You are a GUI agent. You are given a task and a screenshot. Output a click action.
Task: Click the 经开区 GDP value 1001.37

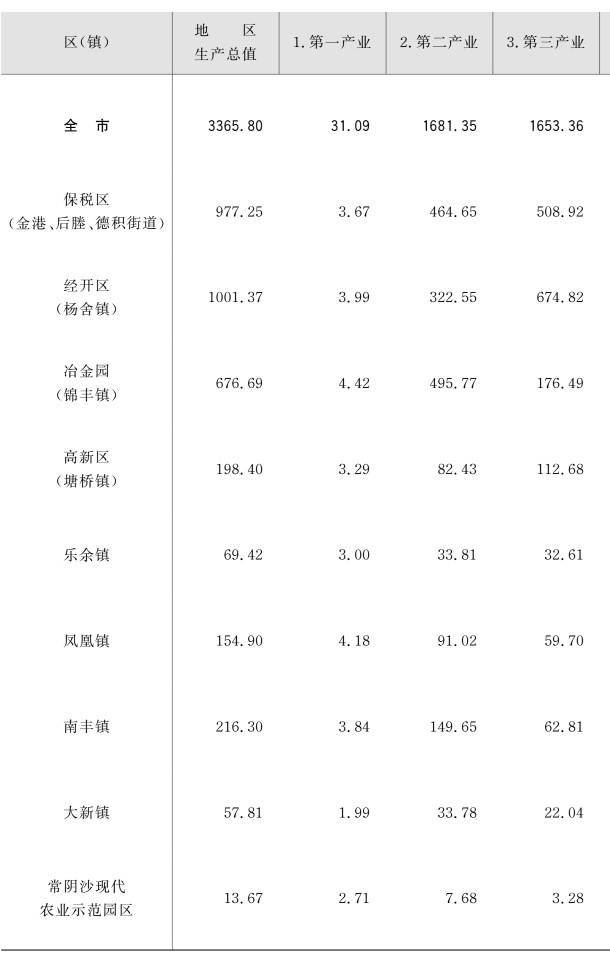[235, 298]
